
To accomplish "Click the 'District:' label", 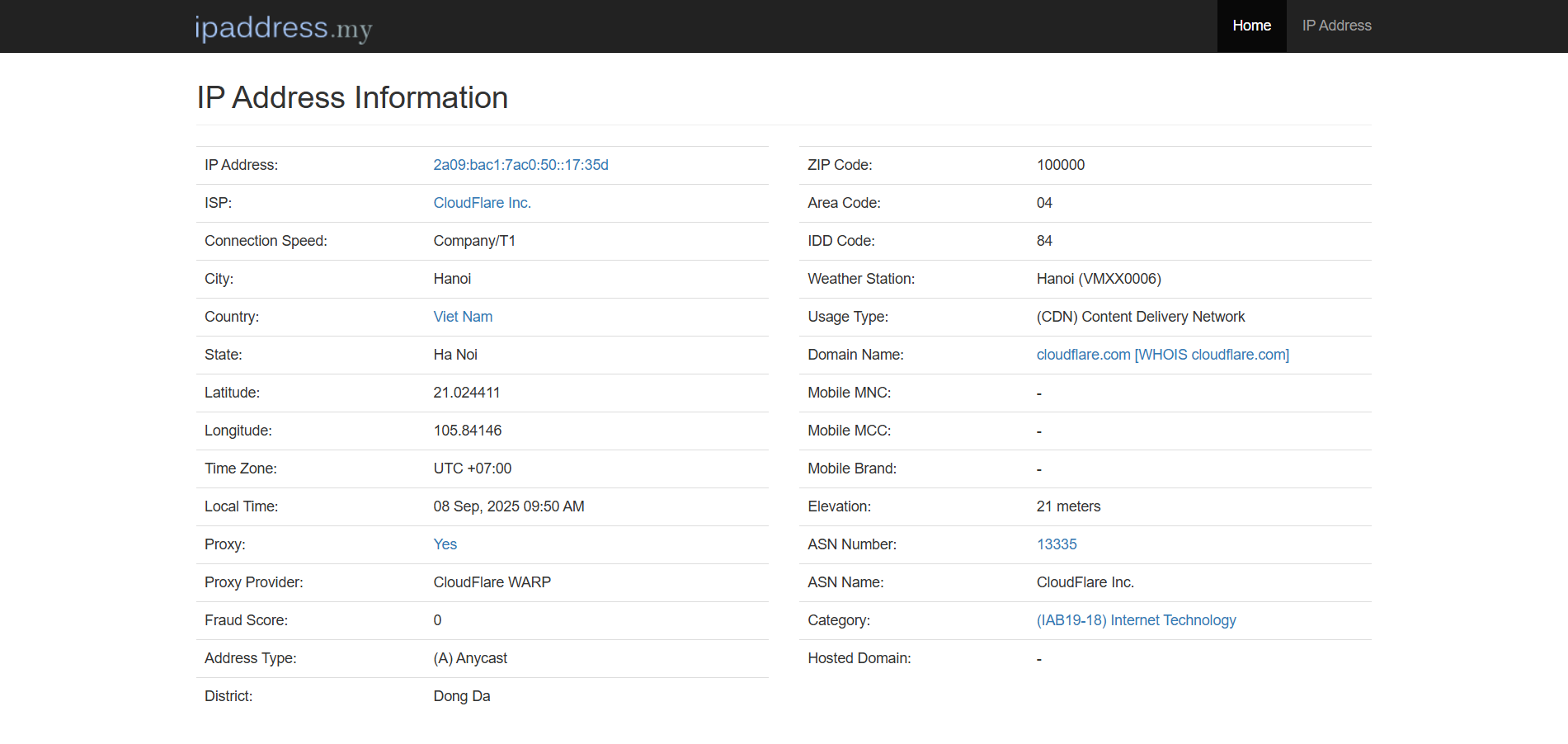I will pyautogui.click(x=228, y=696).
